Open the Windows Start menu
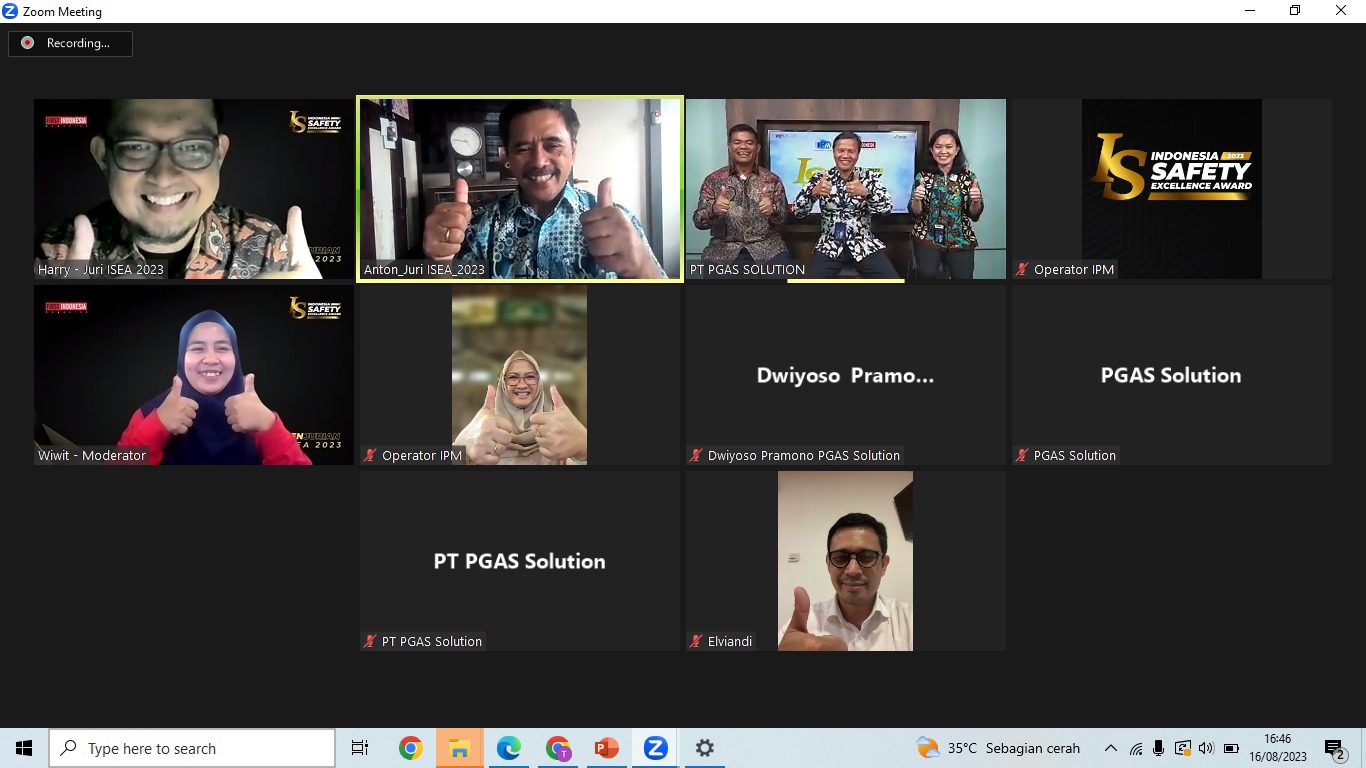This screenshot has height=768, width=1366. point(24,748)
